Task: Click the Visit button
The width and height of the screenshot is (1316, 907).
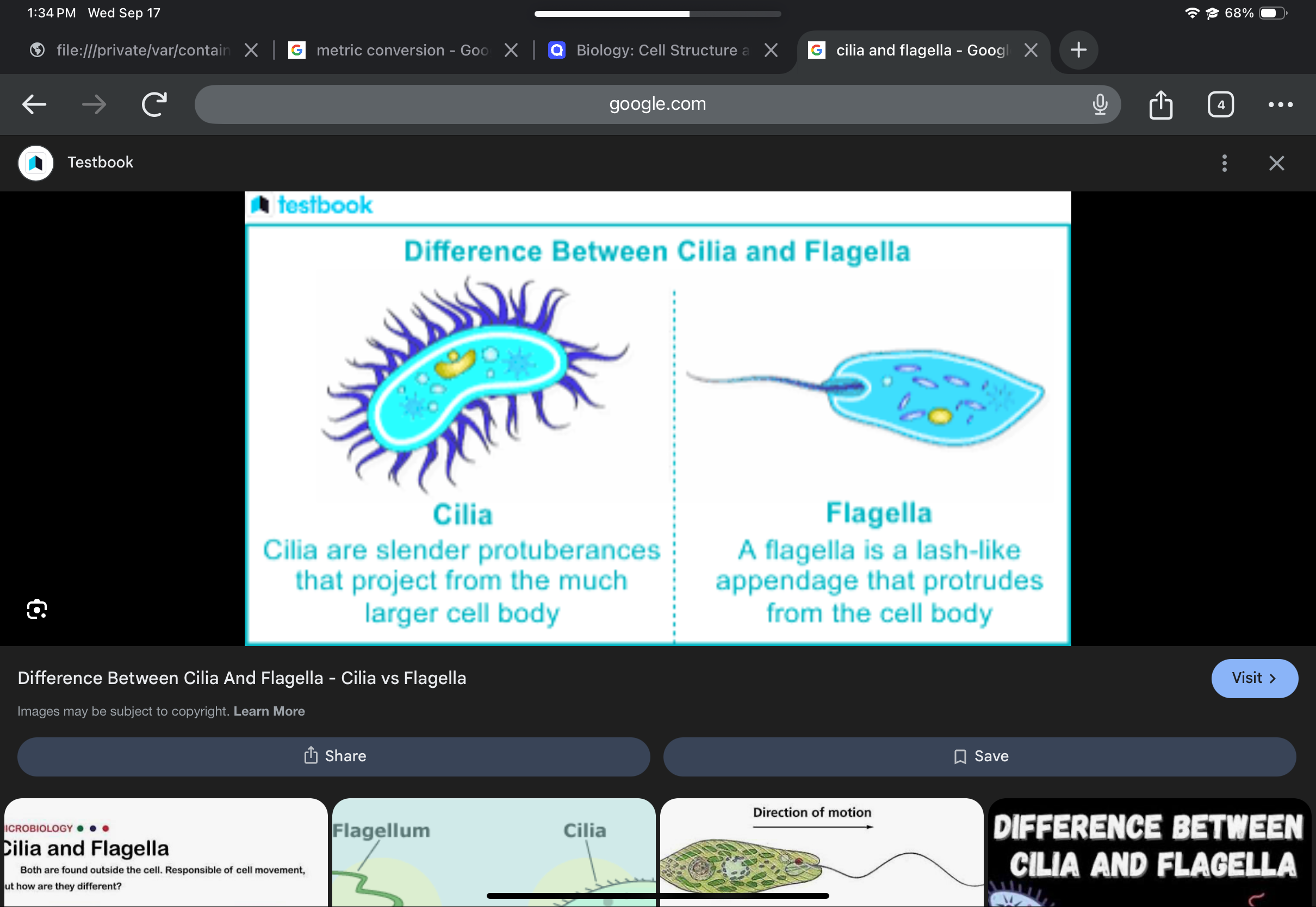Action: [x=1254, y=678]
